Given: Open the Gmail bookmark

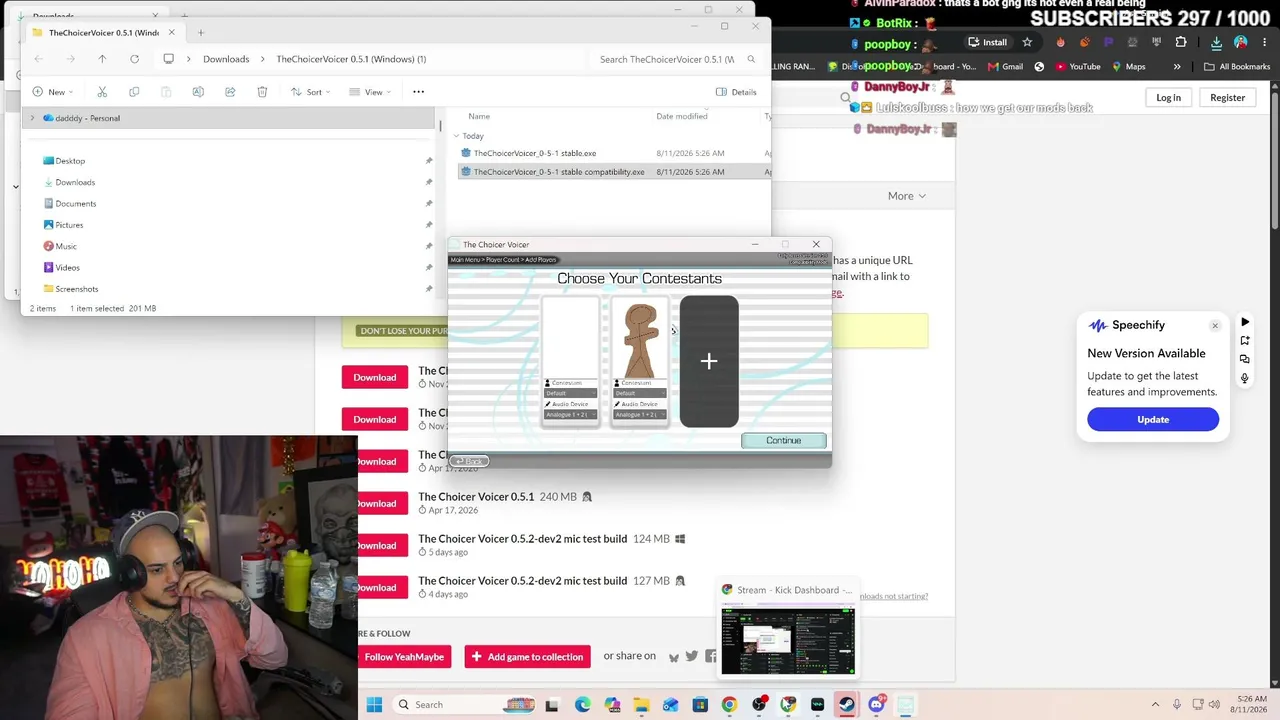Looking at the screenshot, I should (1005, 67).
